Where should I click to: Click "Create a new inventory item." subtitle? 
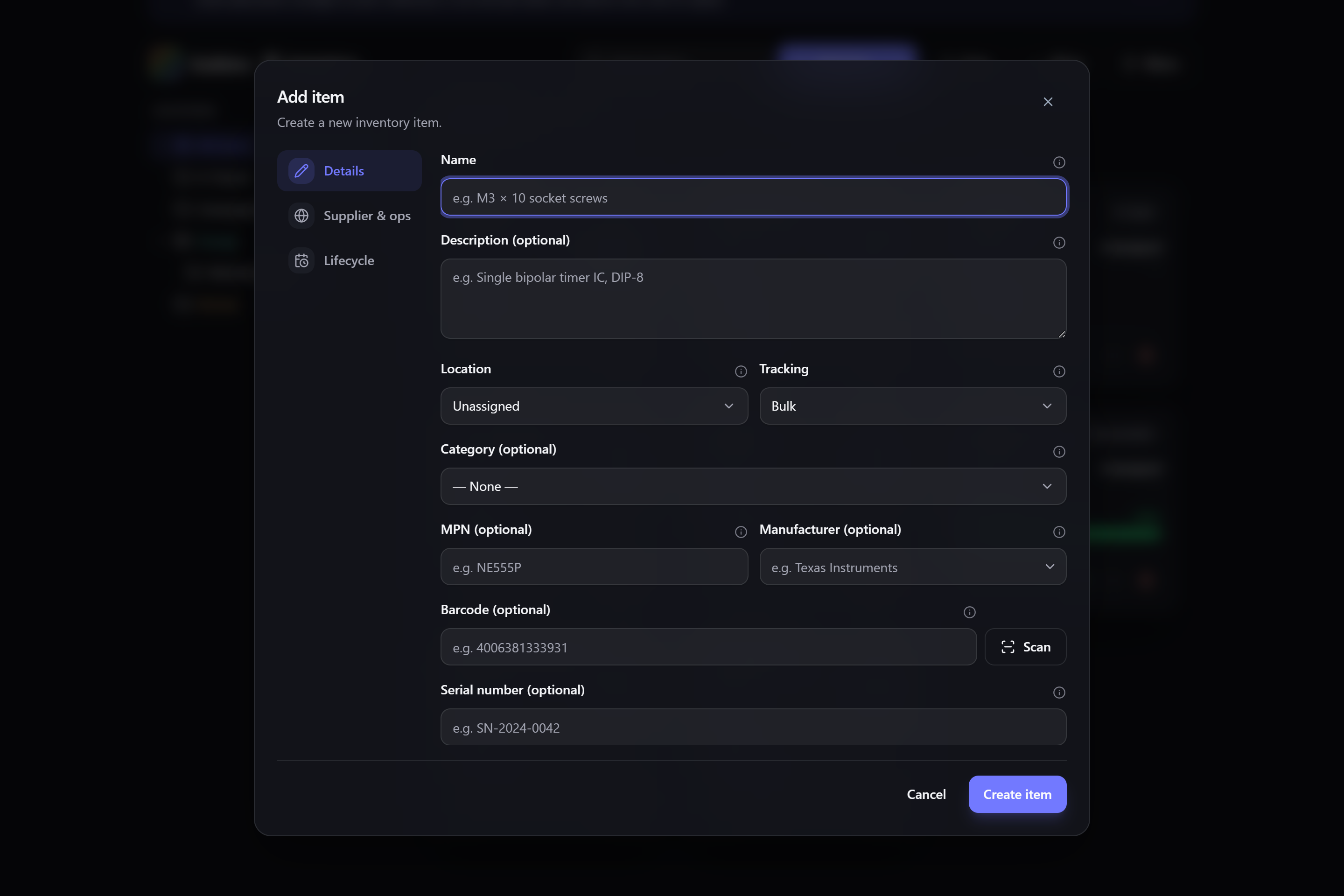359,122
